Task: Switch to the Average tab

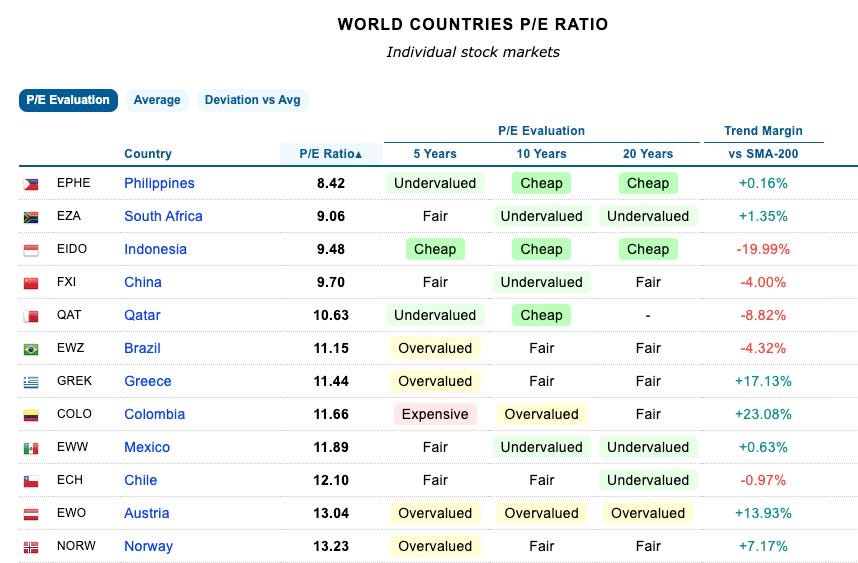Action: pos(157,100)
